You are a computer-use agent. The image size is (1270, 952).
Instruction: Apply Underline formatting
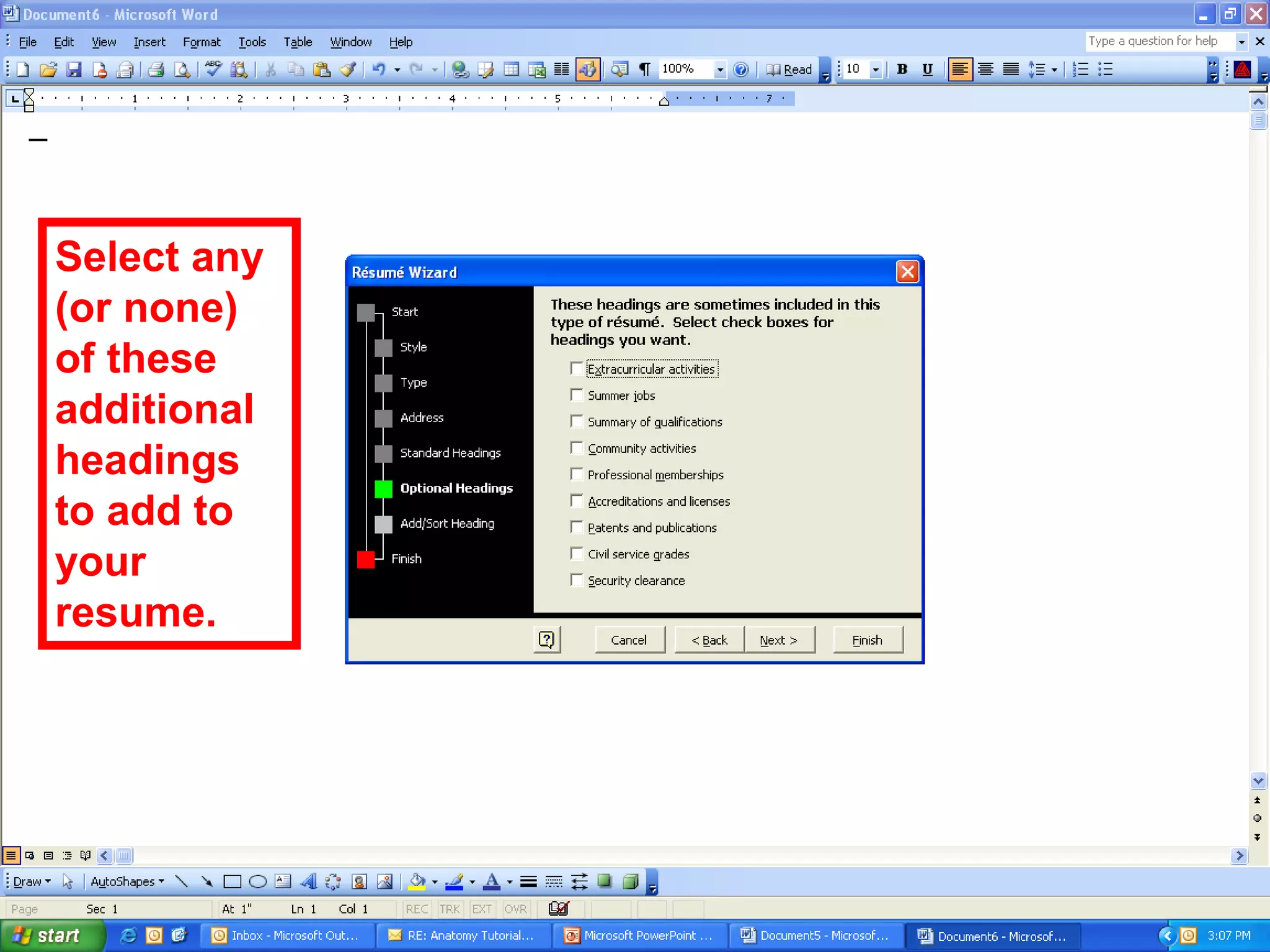click(928, 69)
